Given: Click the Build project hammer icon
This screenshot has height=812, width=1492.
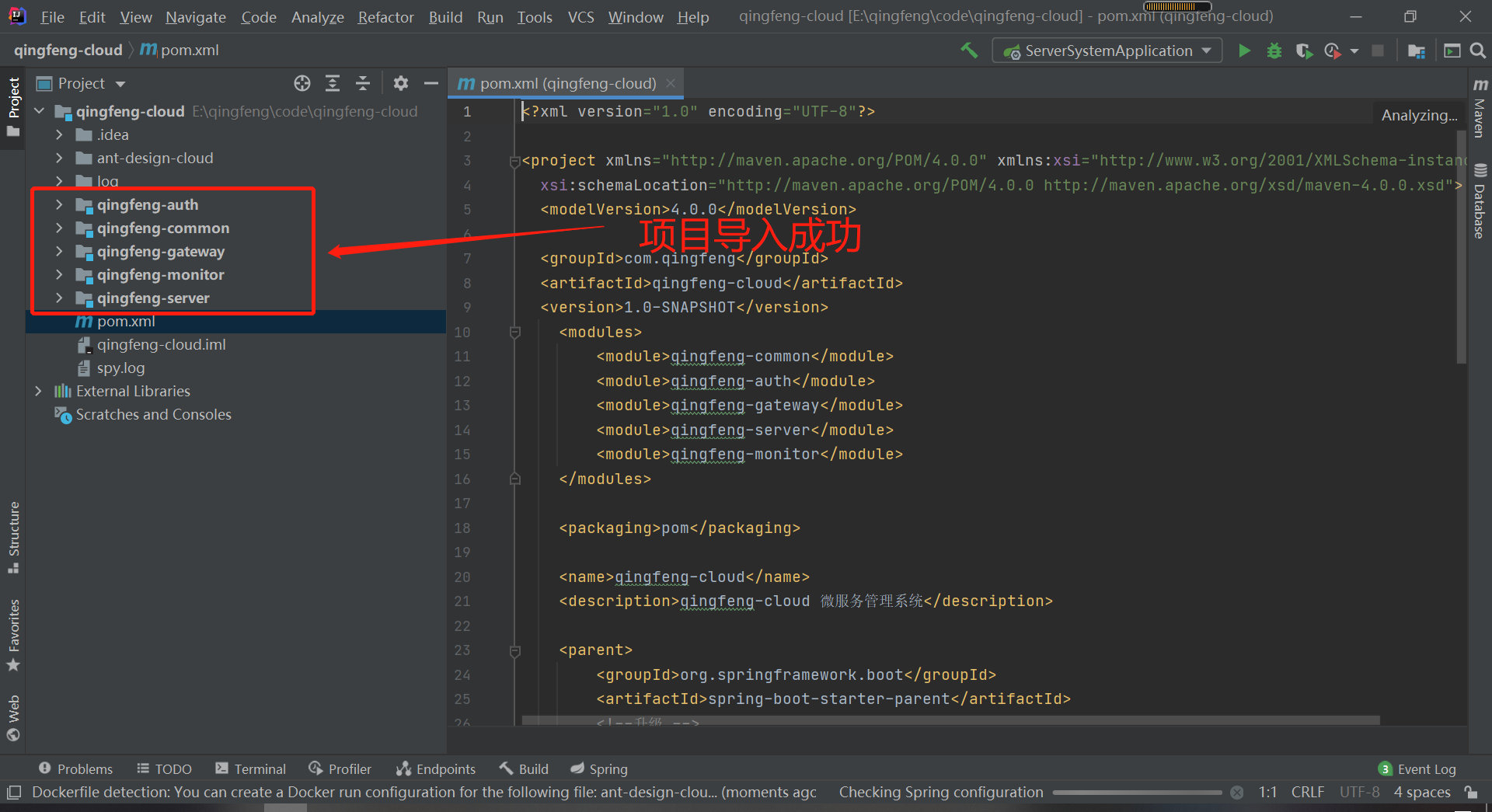Looking at the screenshot, I should (x=968, y=51).
